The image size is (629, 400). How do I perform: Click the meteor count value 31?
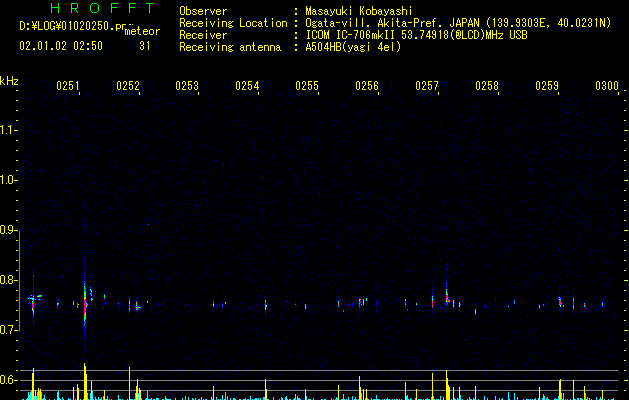tap(145, 46)
